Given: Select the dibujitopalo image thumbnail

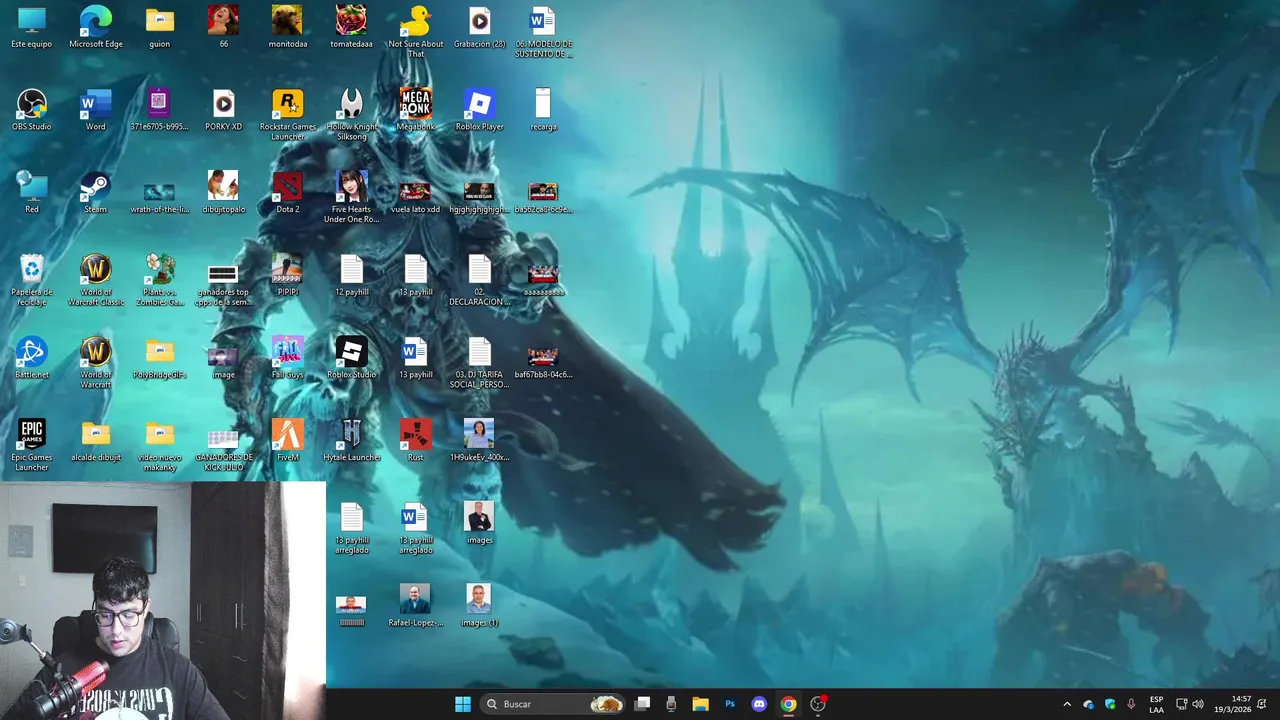Looking at the screenshot, I should click(223, 192).
